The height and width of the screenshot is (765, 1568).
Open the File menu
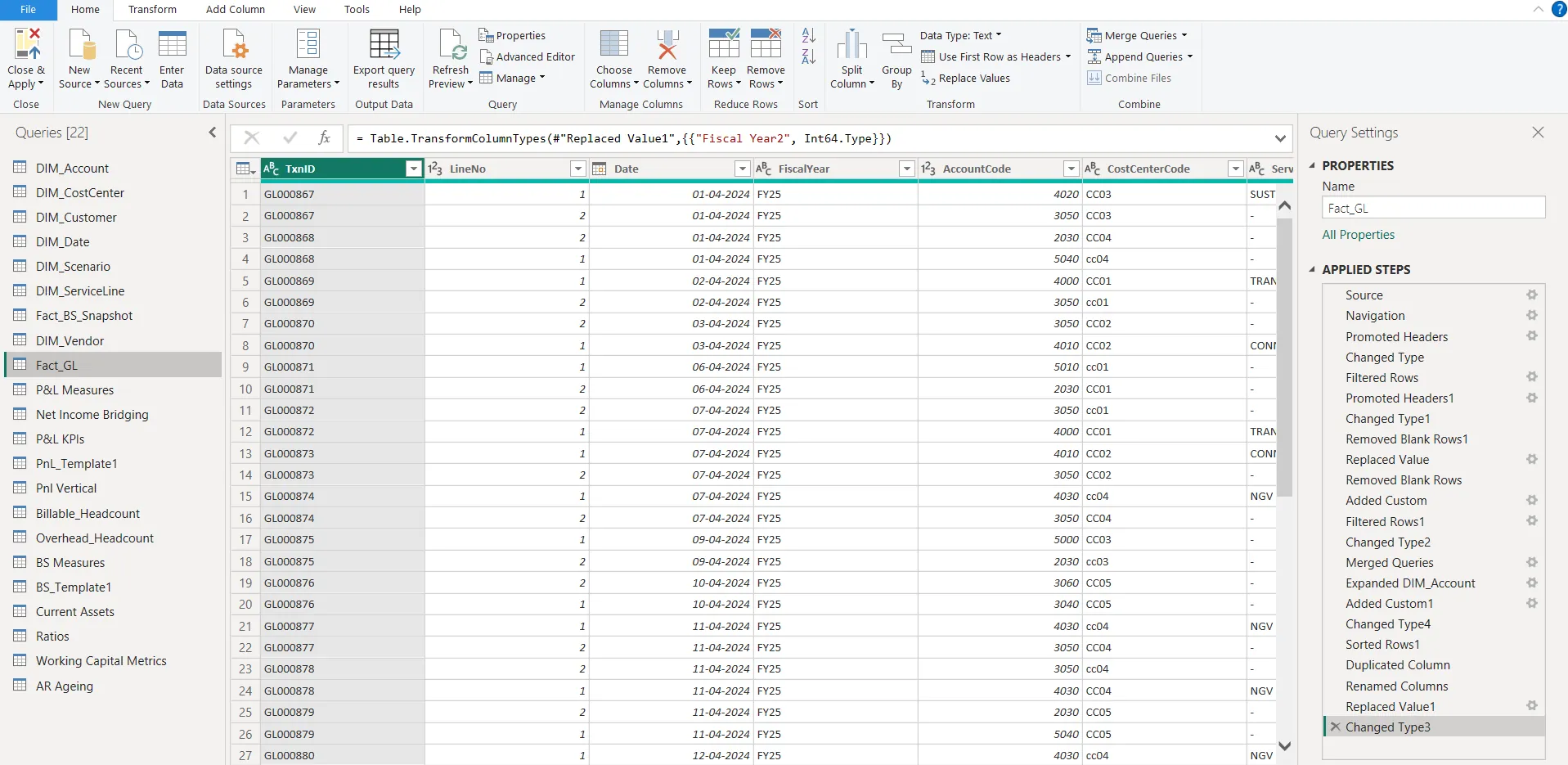pos(28,10)
